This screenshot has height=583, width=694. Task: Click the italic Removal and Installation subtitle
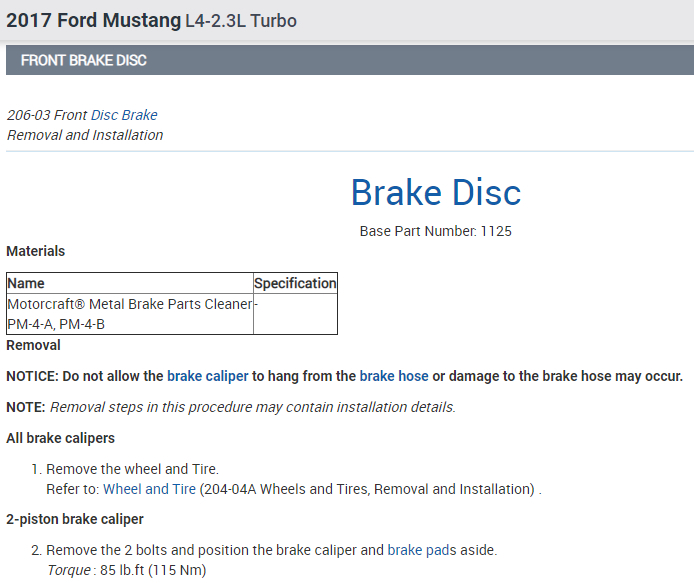click(x=85, y=135)
